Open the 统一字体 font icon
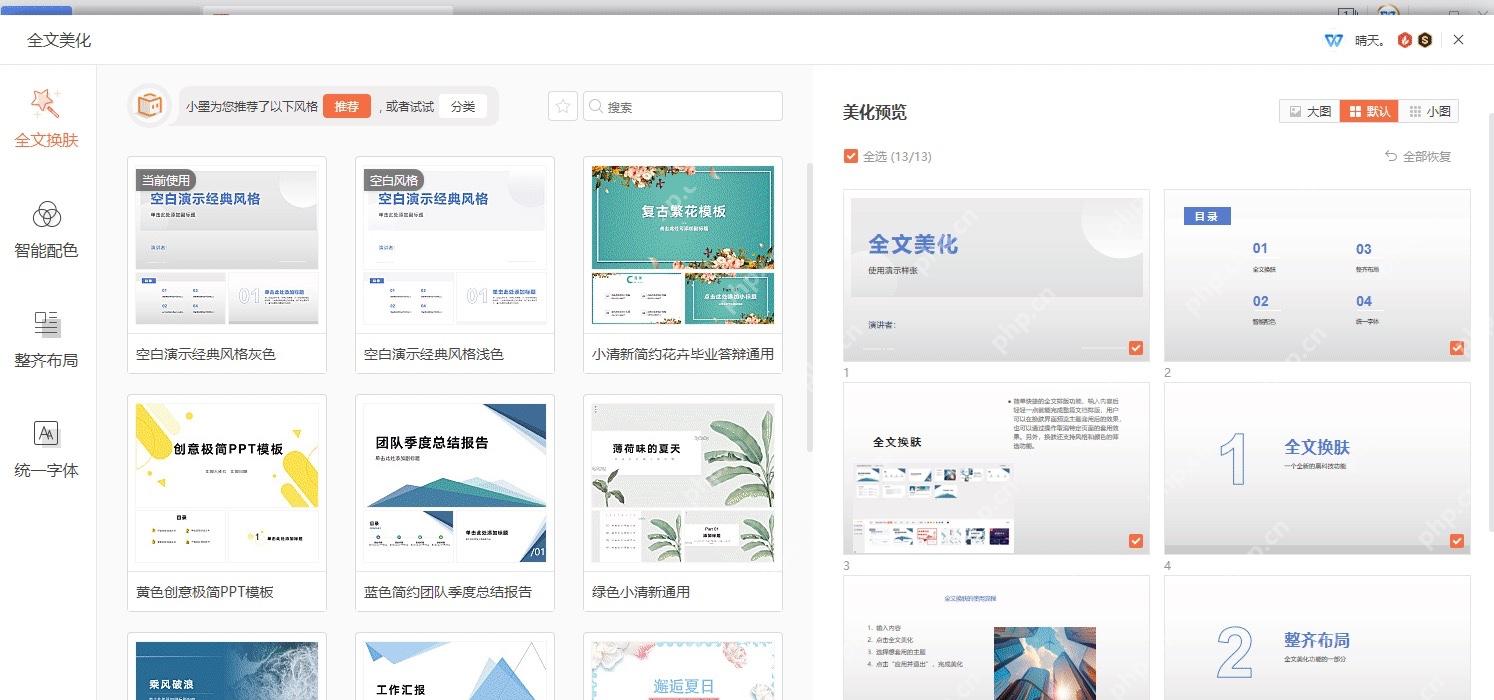This screenshot has width=1494, height=700. click(x=47, y=433)
